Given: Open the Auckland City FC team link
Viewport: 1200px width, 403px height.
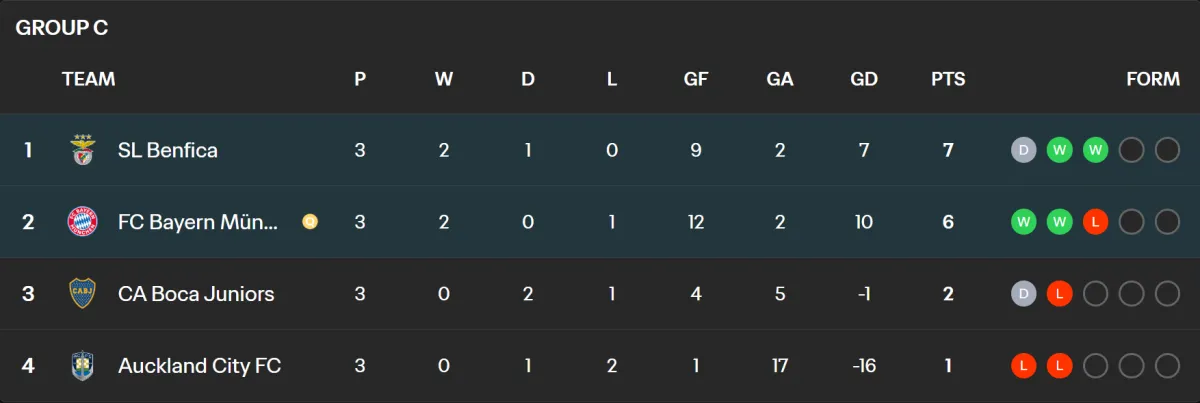Looking at the screenshot, I should 199,366.
